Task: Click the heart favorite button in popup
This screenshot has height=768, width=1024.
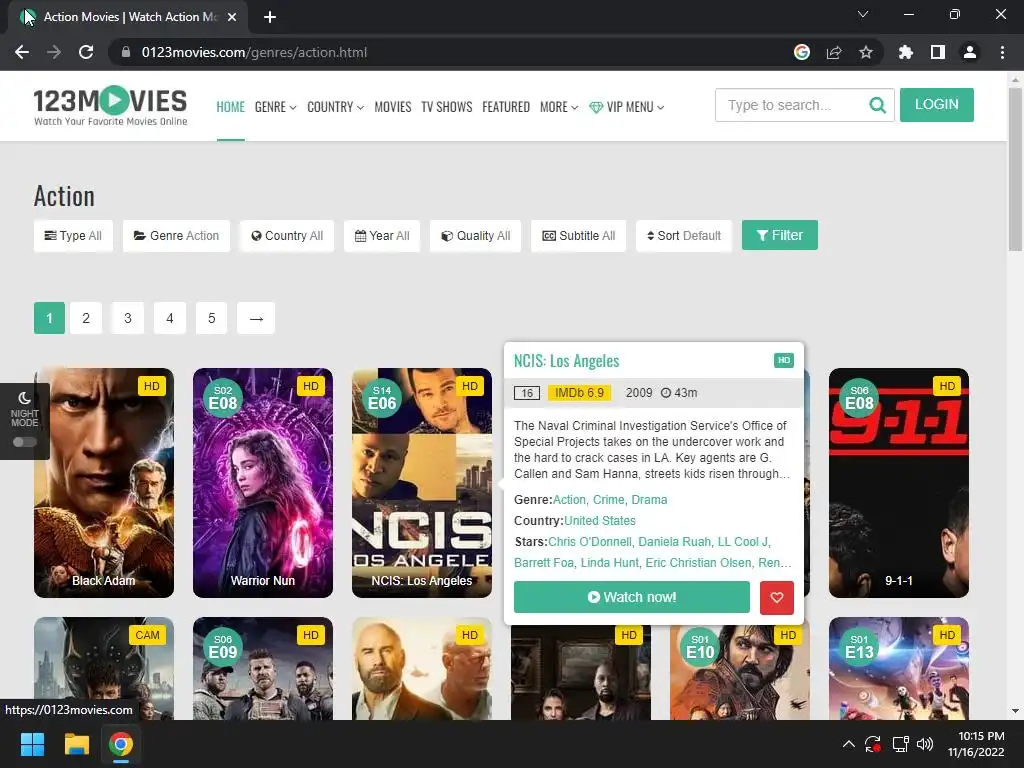Action: pos(776,598)
